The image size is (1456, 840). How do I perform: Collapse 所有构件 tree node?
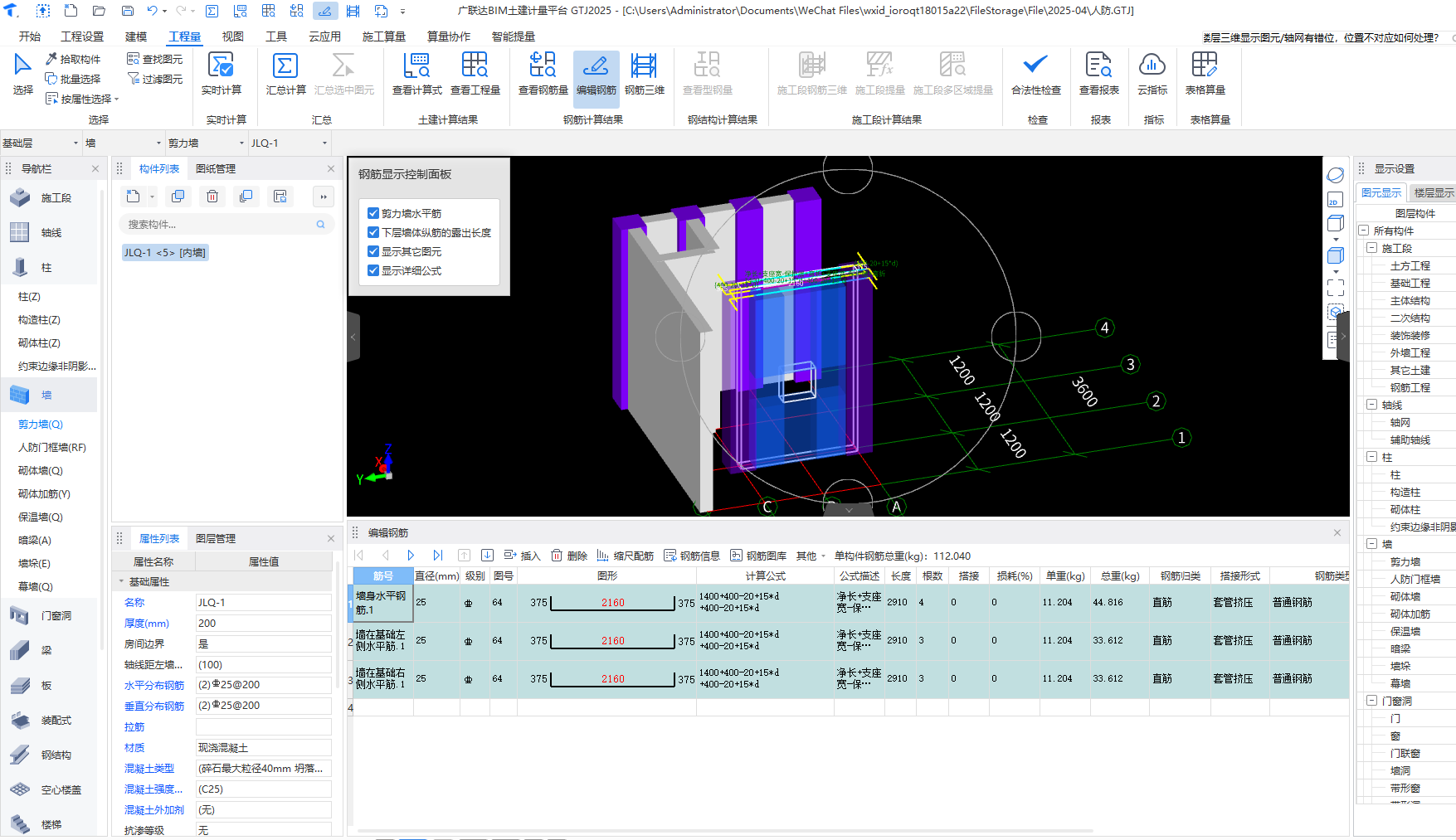click(x=1363, y=231)
